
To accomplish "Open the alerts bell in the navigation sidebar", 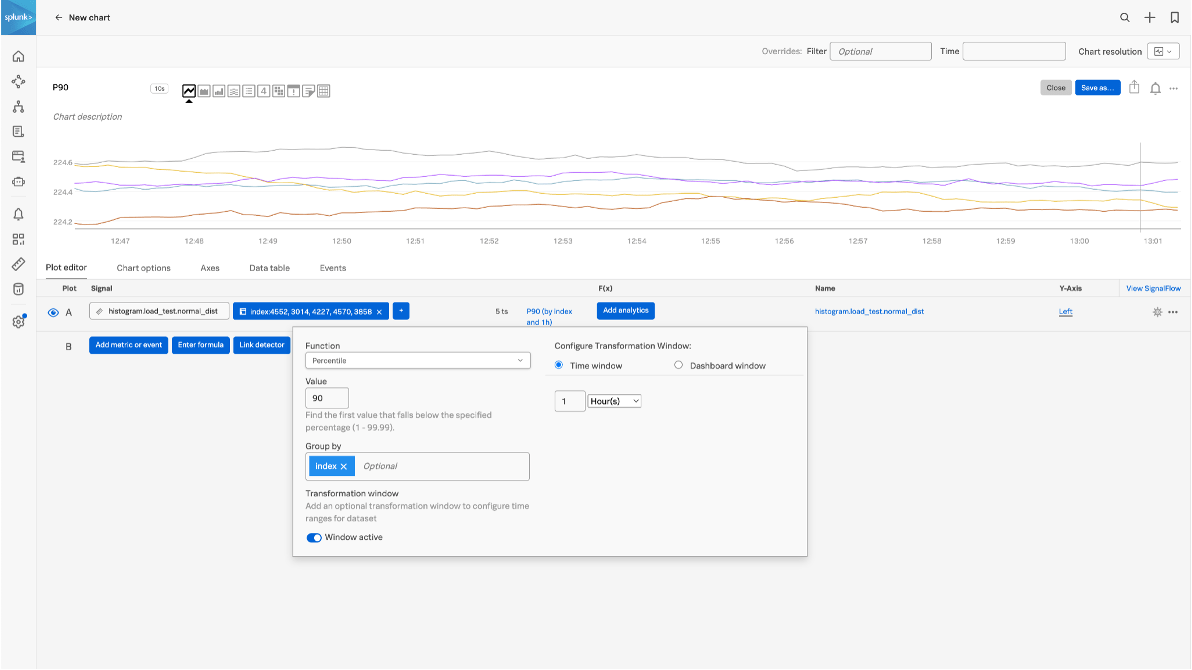I will [x=18, y=214].
